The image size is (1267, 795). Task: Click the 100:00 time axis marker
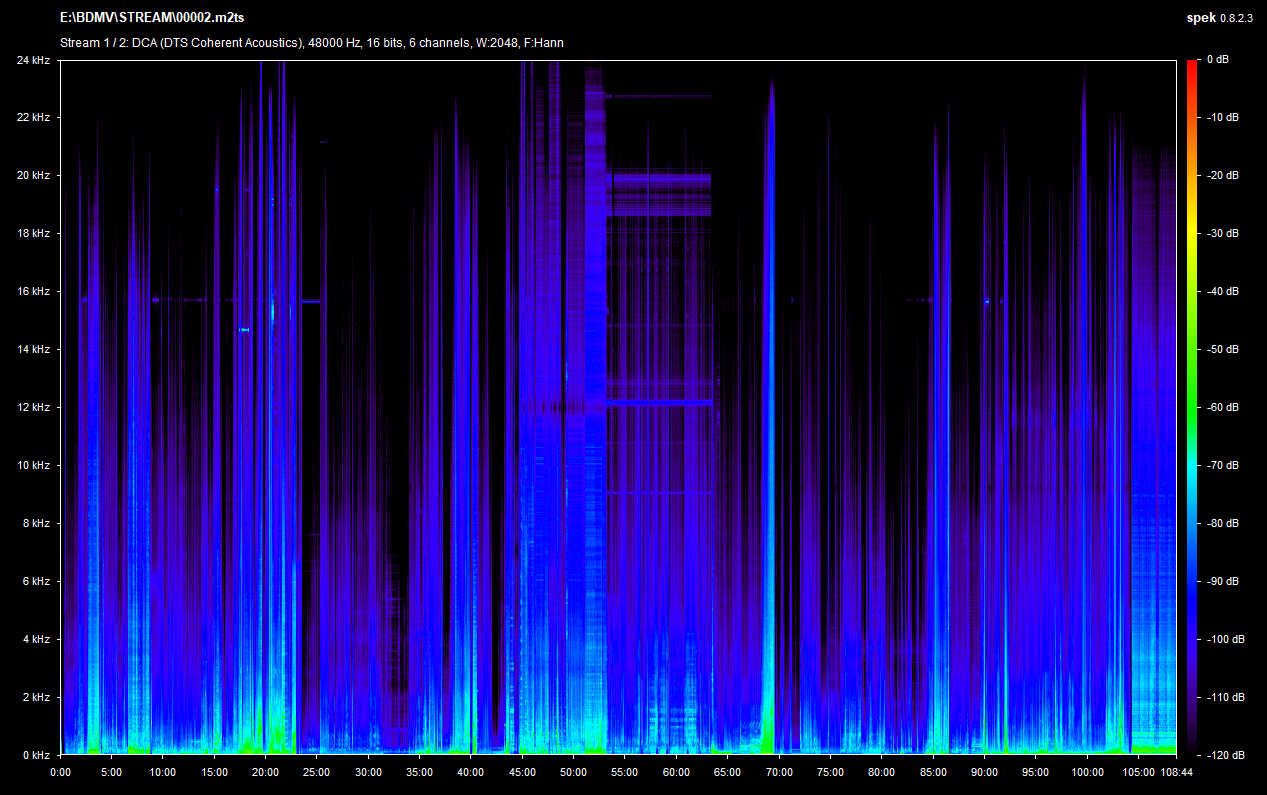click(1087, 772)
